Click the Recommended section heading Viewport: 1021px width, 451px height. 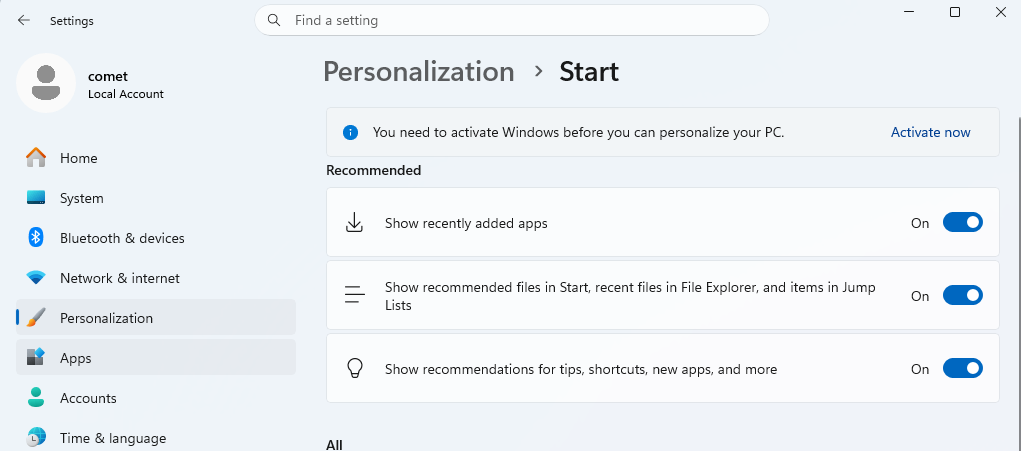[x=374, y=170]
